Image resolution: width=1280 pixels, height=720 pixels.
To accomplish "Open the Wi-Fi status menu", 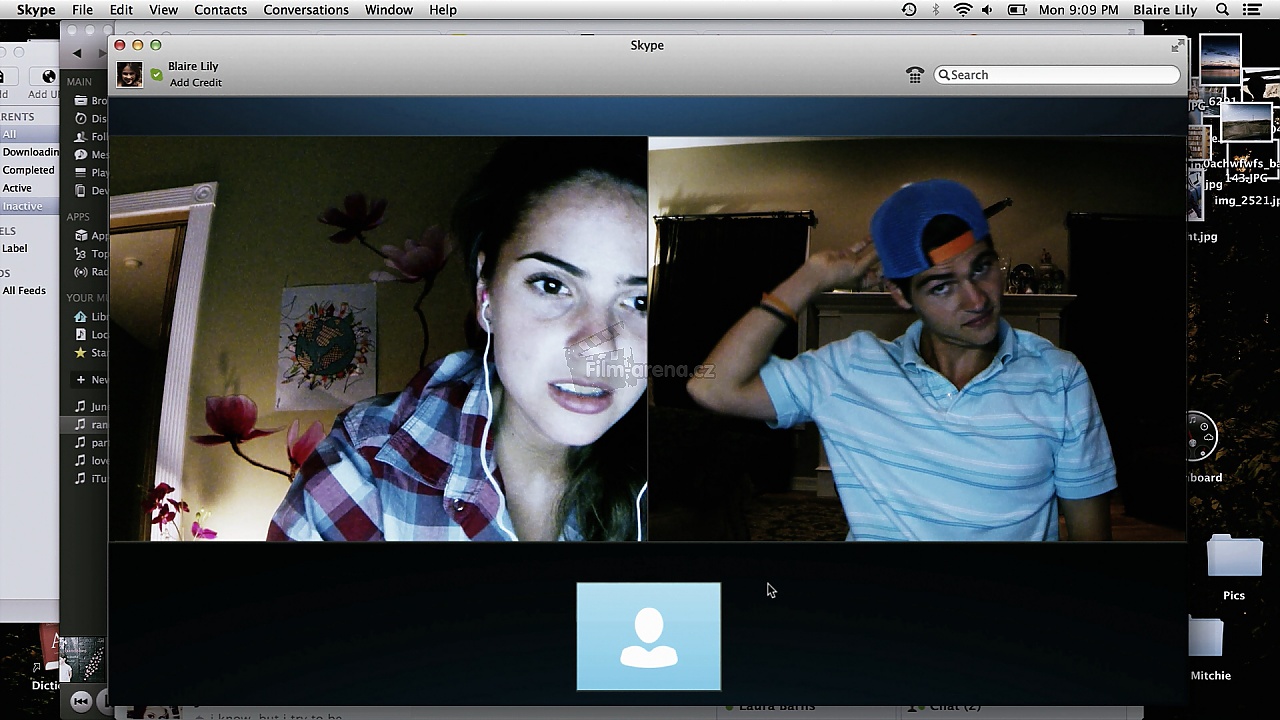I will pos(962,10).
